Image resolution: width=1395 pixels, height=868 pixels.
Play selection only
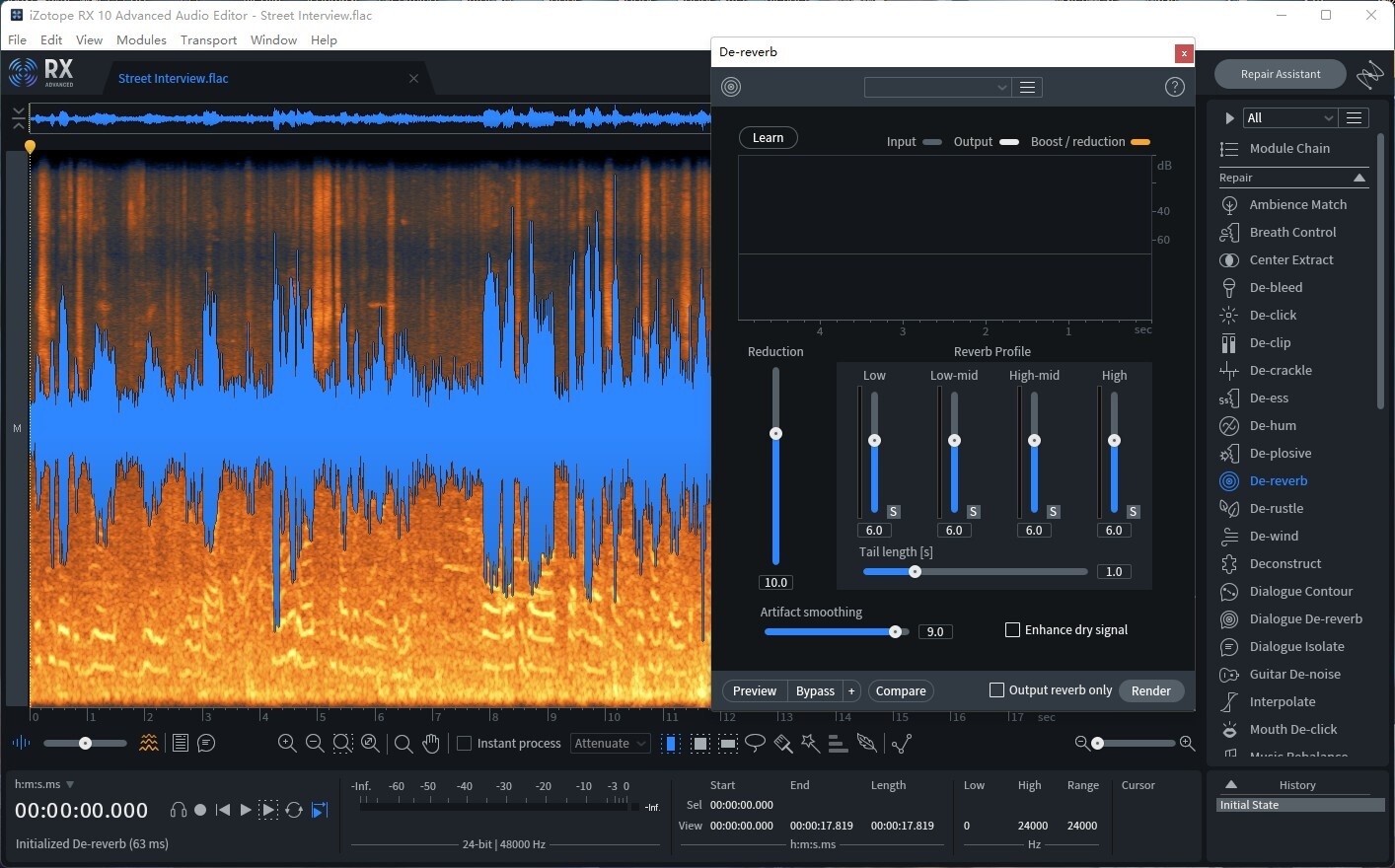coord(268,810)
